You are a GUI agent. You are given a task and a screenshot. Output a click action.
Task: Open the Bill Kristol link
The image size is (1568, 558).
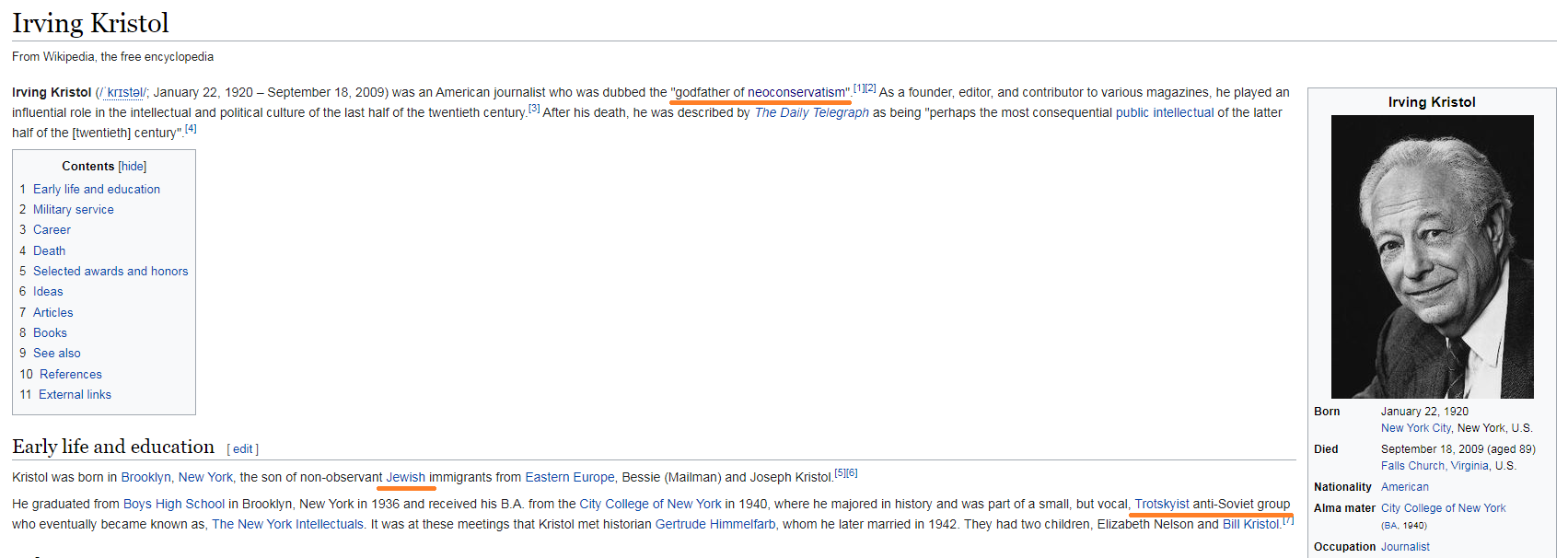coord(1251,524)
